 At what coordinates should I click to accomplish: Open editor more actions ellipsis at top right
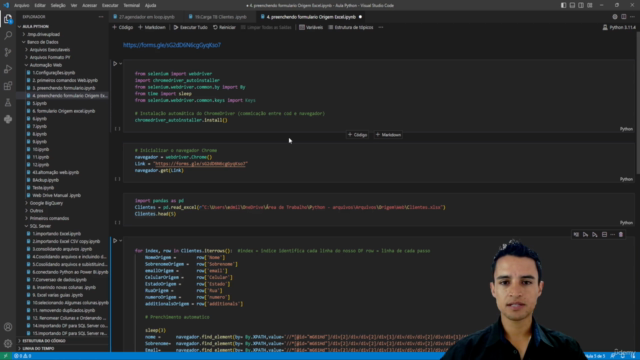click(632, 17)
